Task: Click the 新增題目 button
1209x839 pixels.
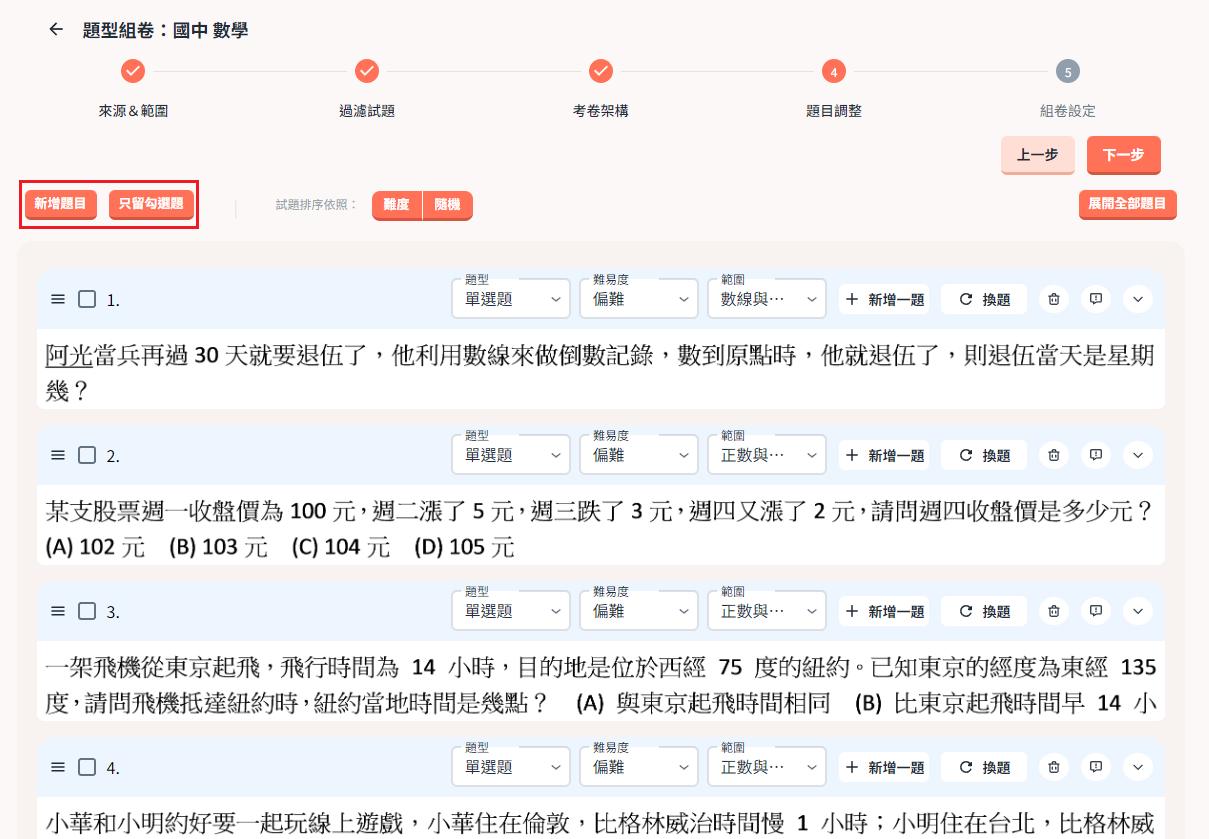Action: click(60, 204)
